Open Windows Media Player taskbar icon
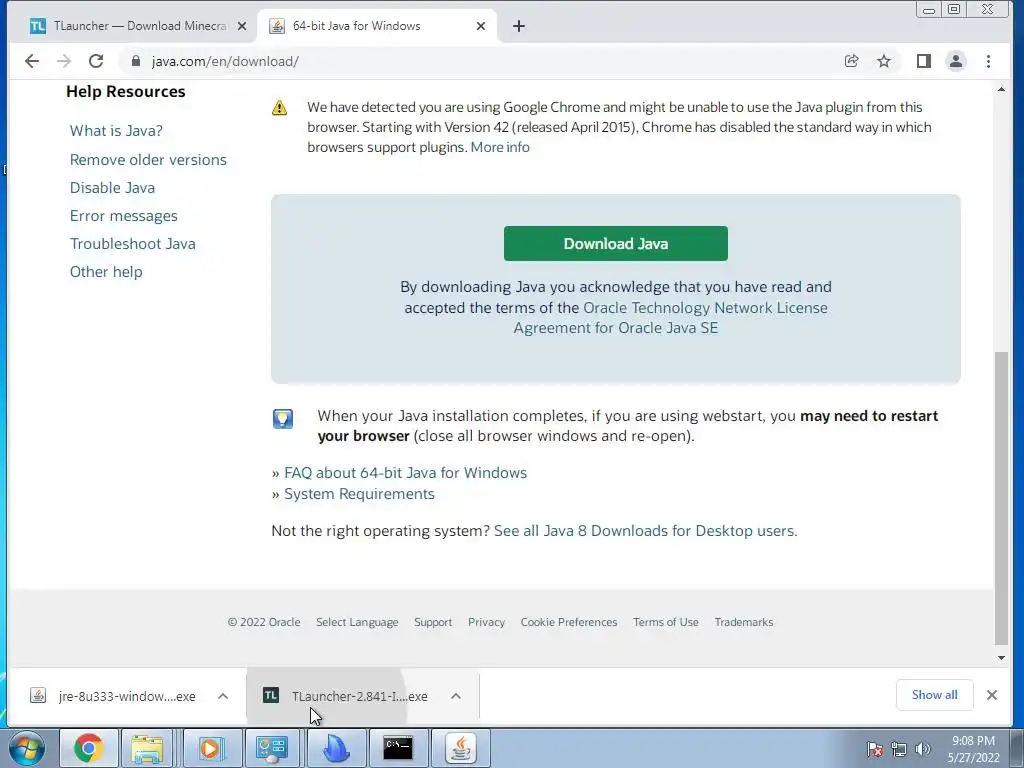 point(211,748)
